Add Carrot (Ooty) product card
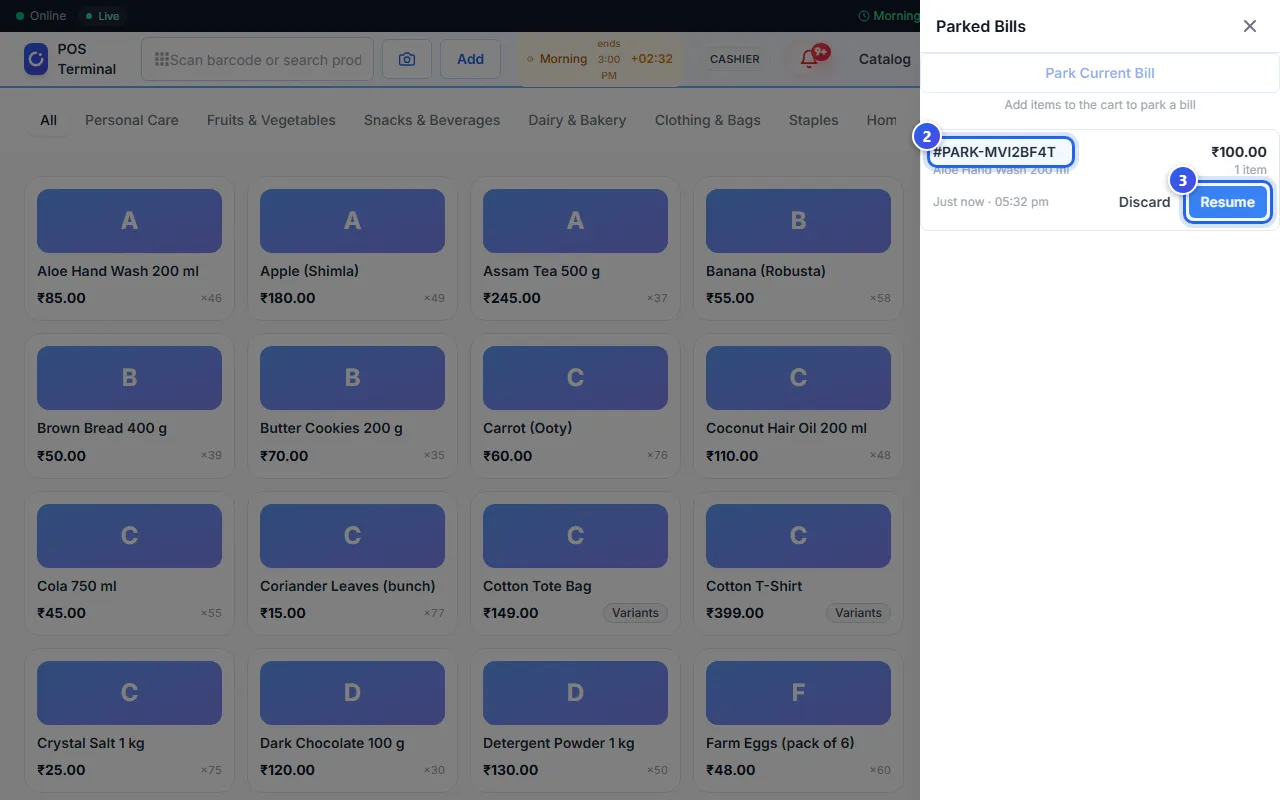 (575, 405)
